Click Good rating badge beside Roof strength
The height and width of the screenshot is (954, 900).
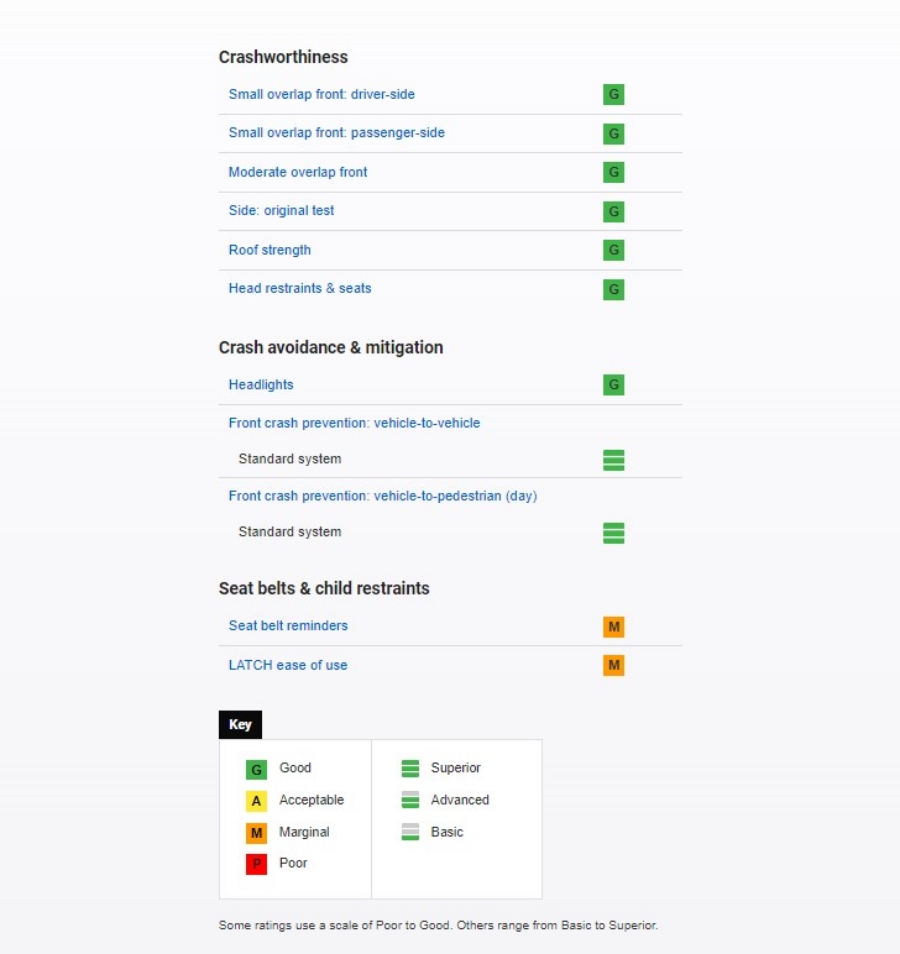tap(613, 250)
